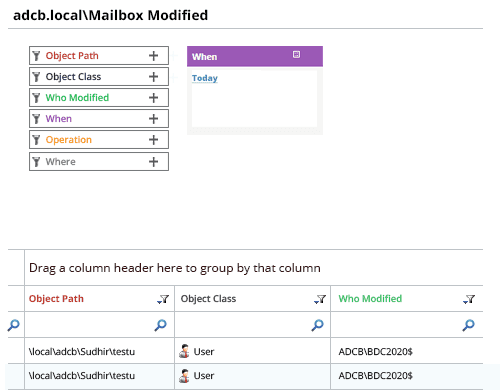Screen dimensions: 500x390
Task: Add an Operation filter with plus icon
Action: click(153, 140)
